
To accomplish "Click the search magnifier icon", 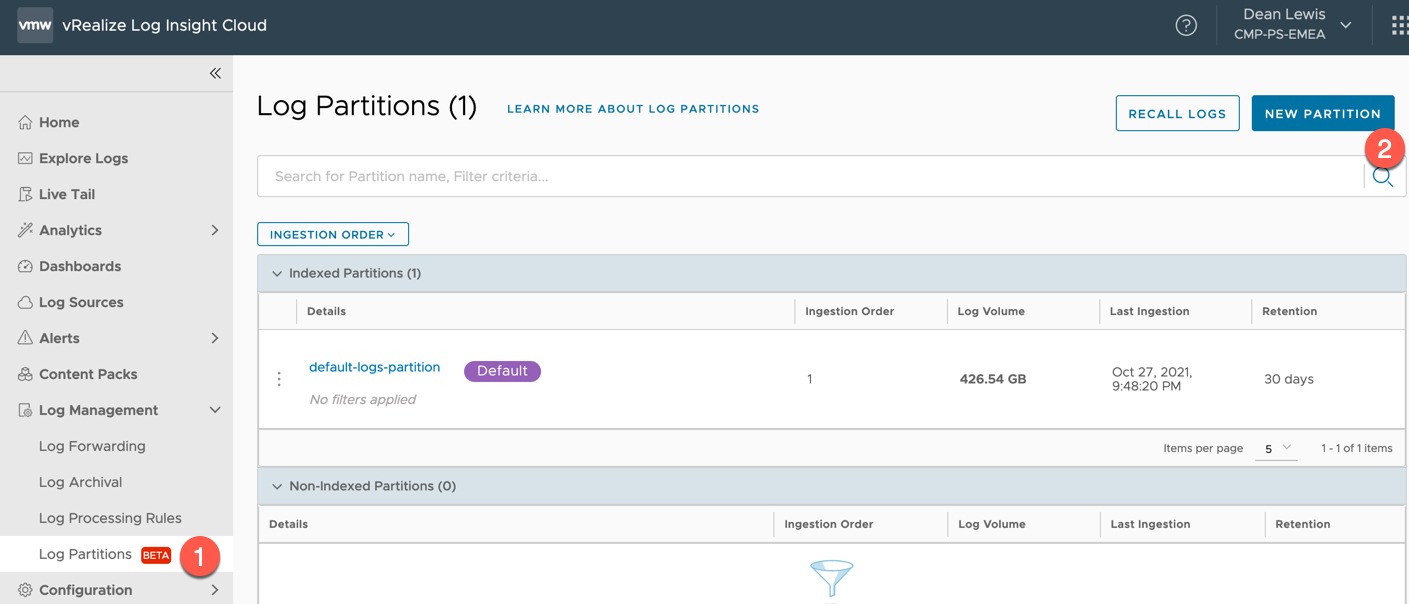I will pos(1383,177).
